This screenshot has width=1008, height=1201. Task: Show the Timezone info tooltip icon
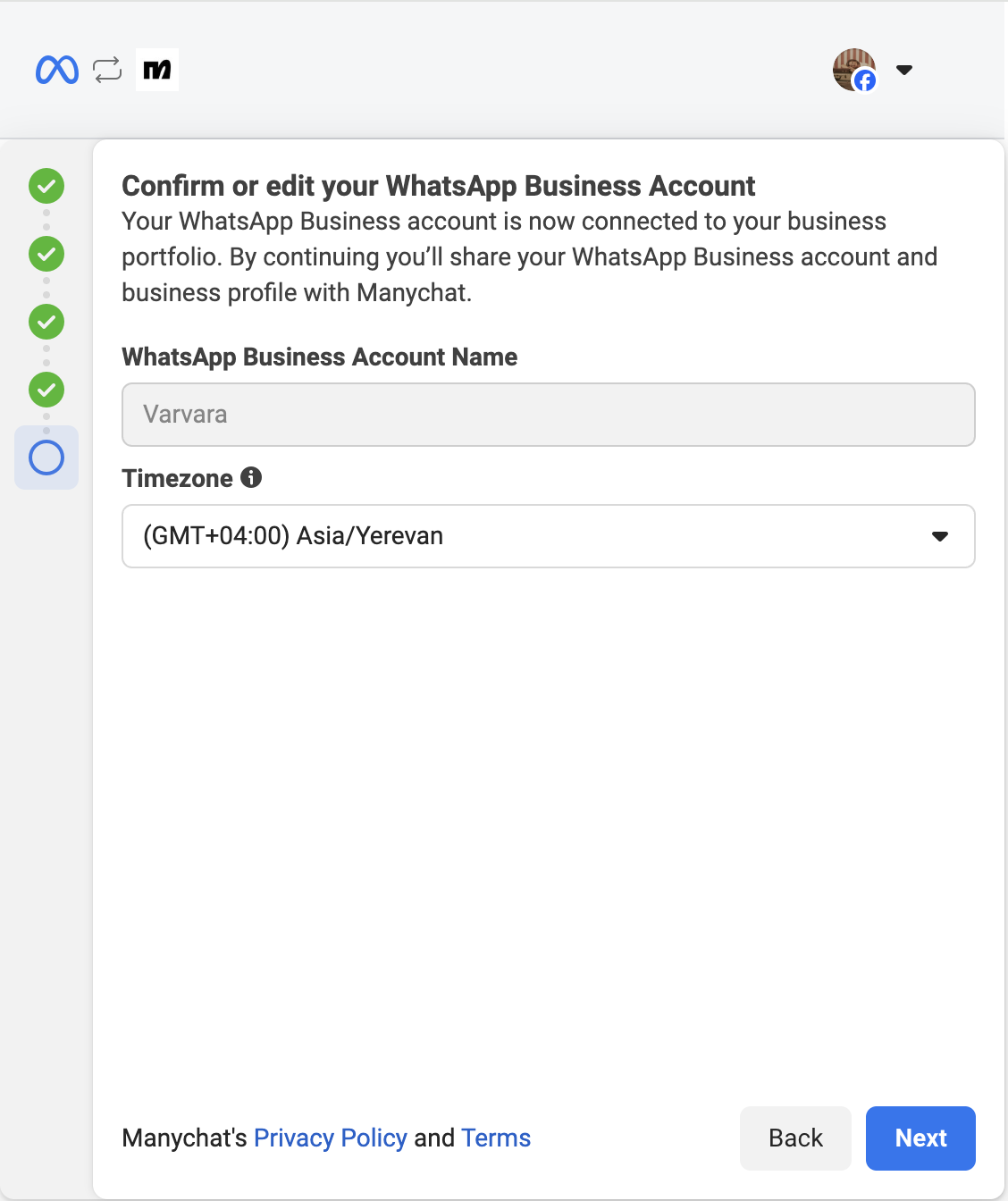251,477
